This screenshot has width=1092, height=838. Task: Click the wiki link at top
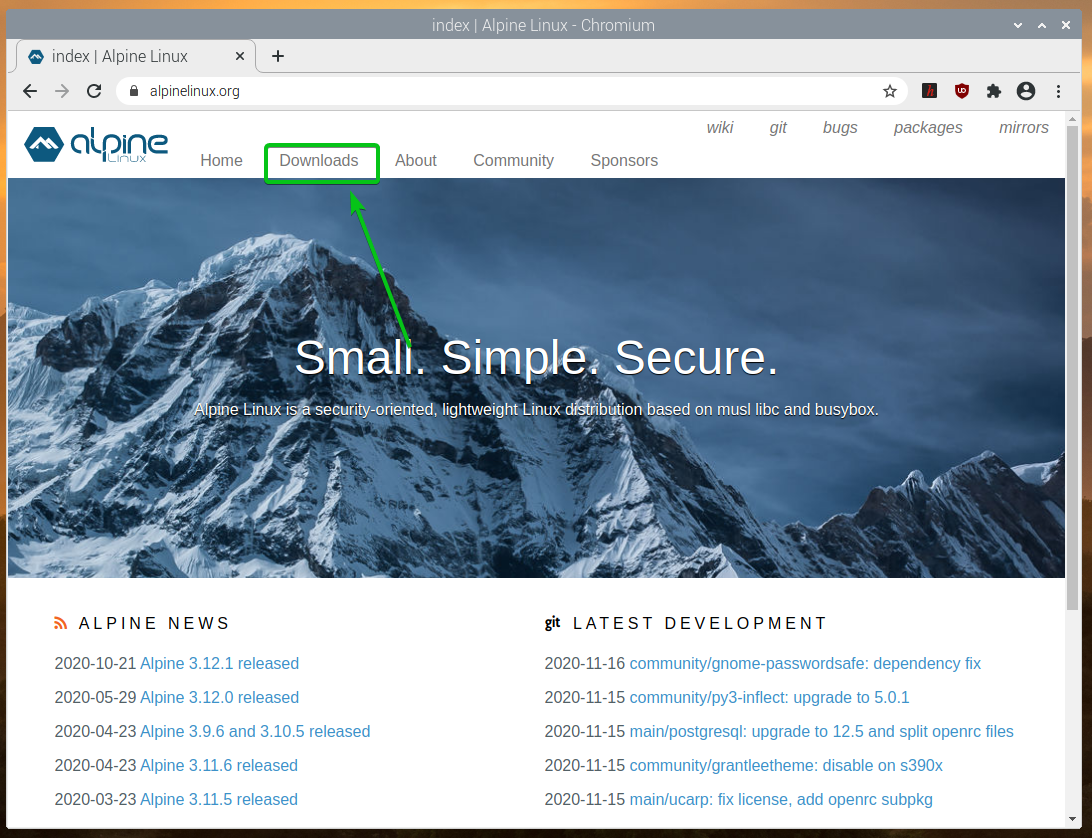(x=720, y=128)
